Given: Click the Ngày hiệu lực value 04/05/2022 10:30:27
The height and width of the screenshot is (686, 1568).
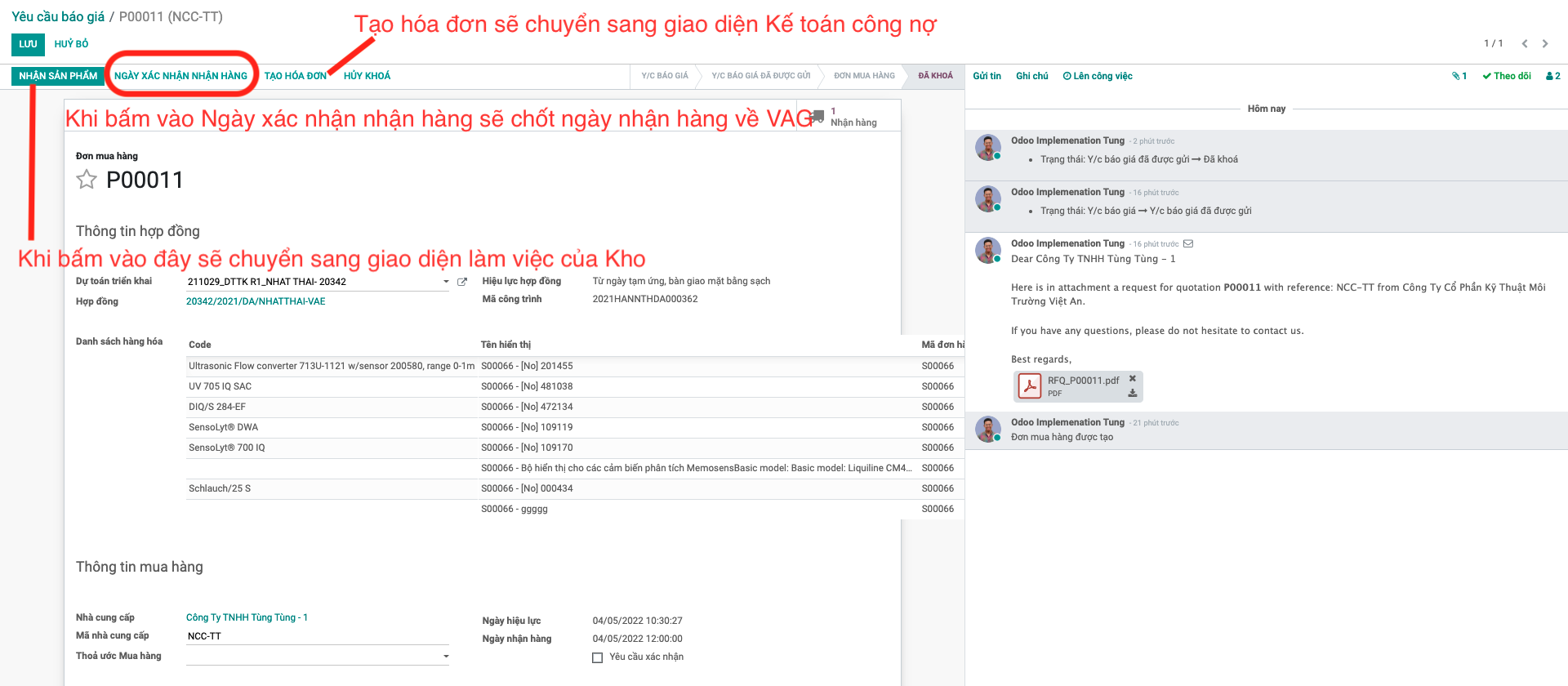Looking at the screenshot, I should point(638,621).
